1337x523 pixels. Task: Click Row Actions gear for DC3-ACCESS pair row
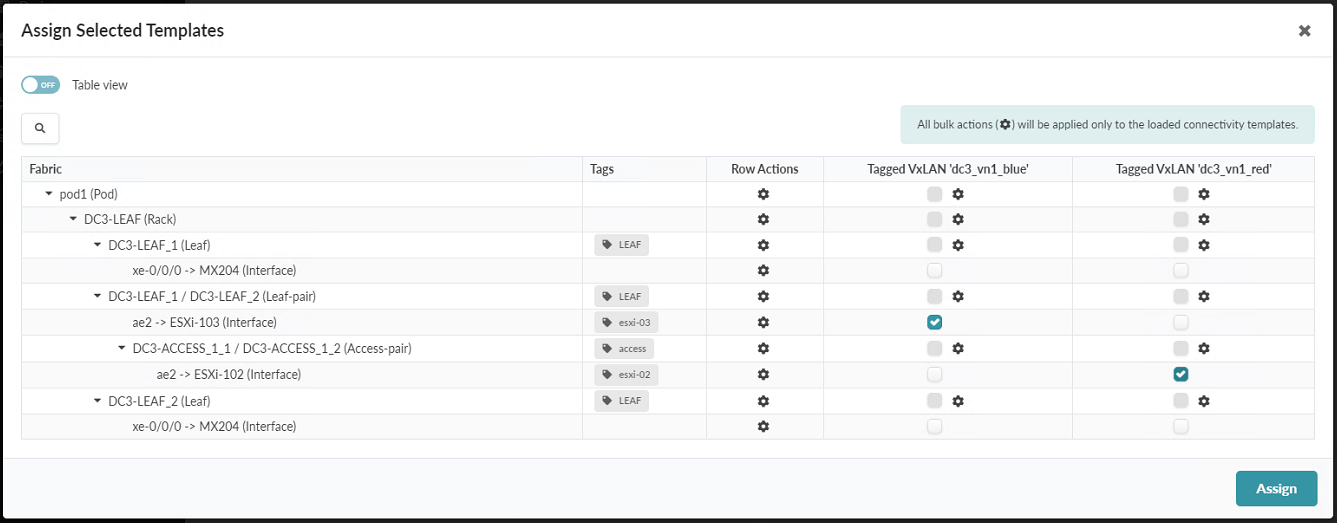click(763, 348)
